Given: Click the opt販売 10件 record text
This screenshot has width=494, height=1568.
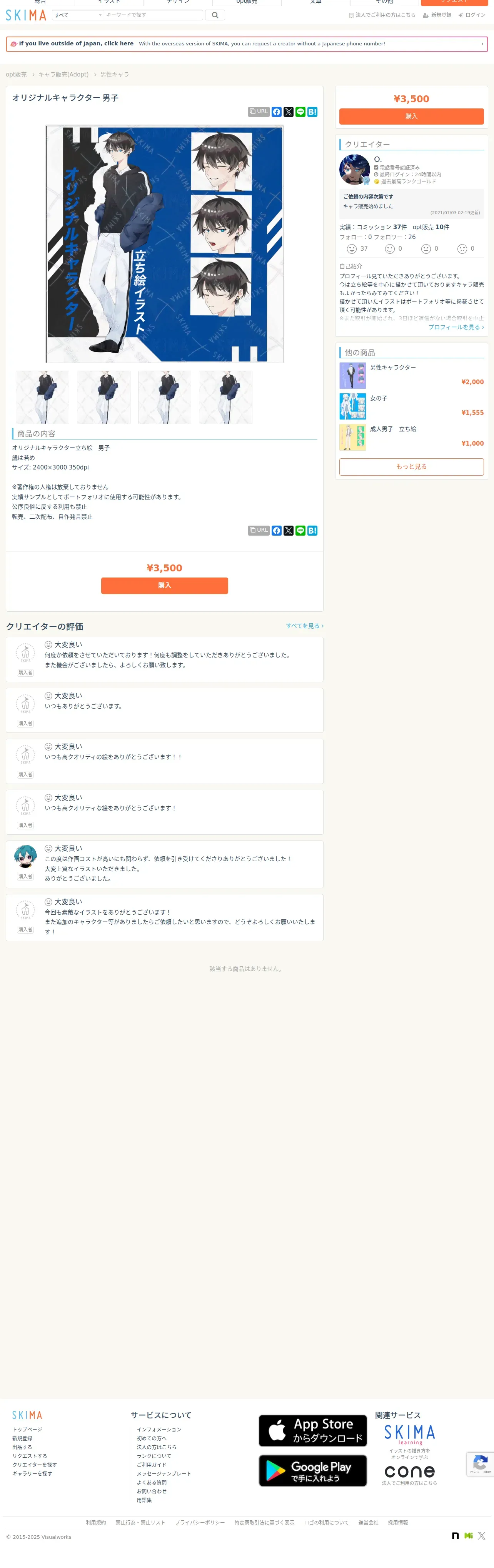Looking at the screenshot, I should [x=431, y=227].
